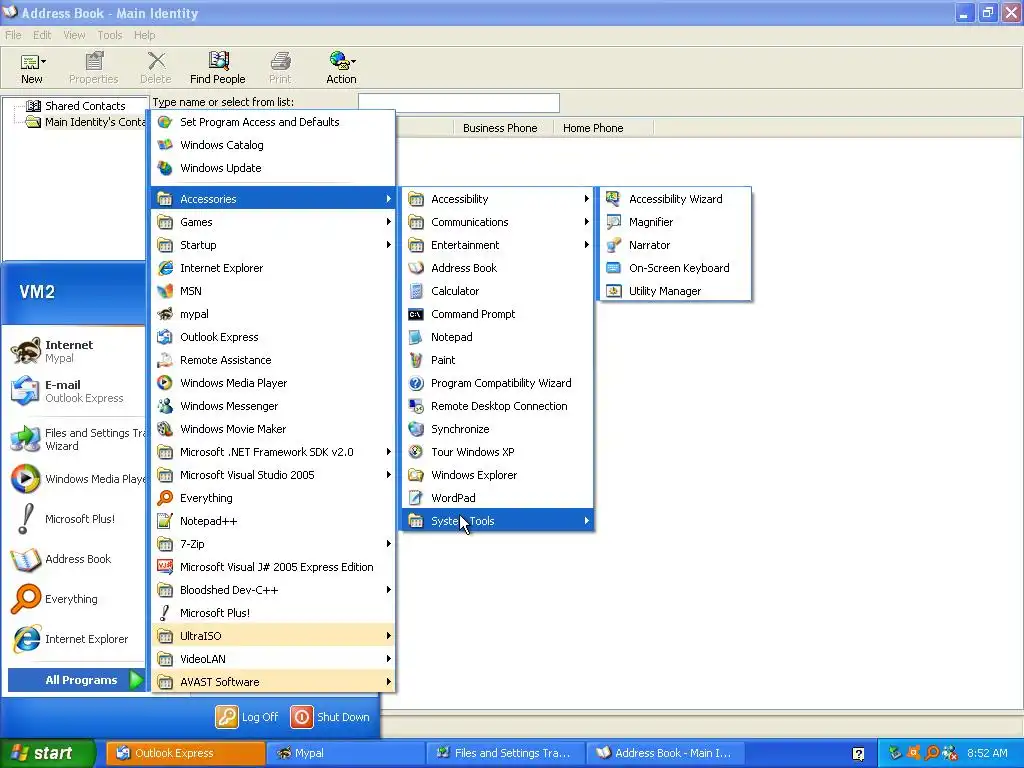Expand the Entertainment submenu

pos(498,245)
